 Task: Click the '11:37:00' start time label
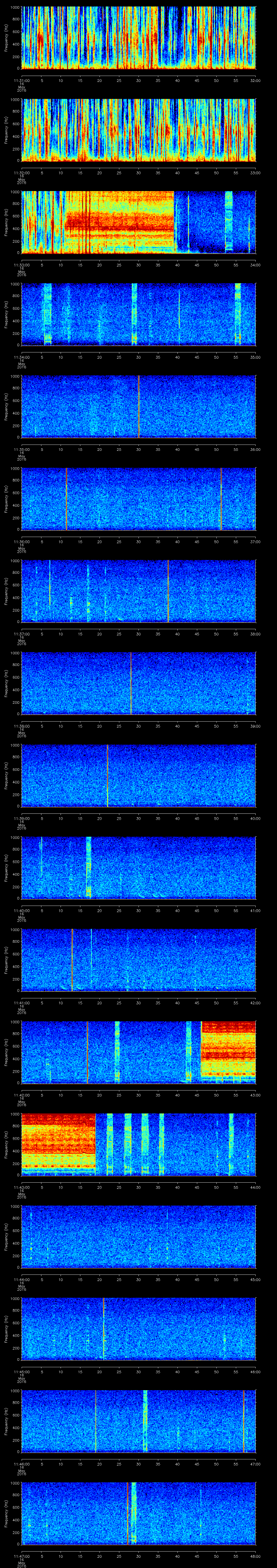click(21, 634)
